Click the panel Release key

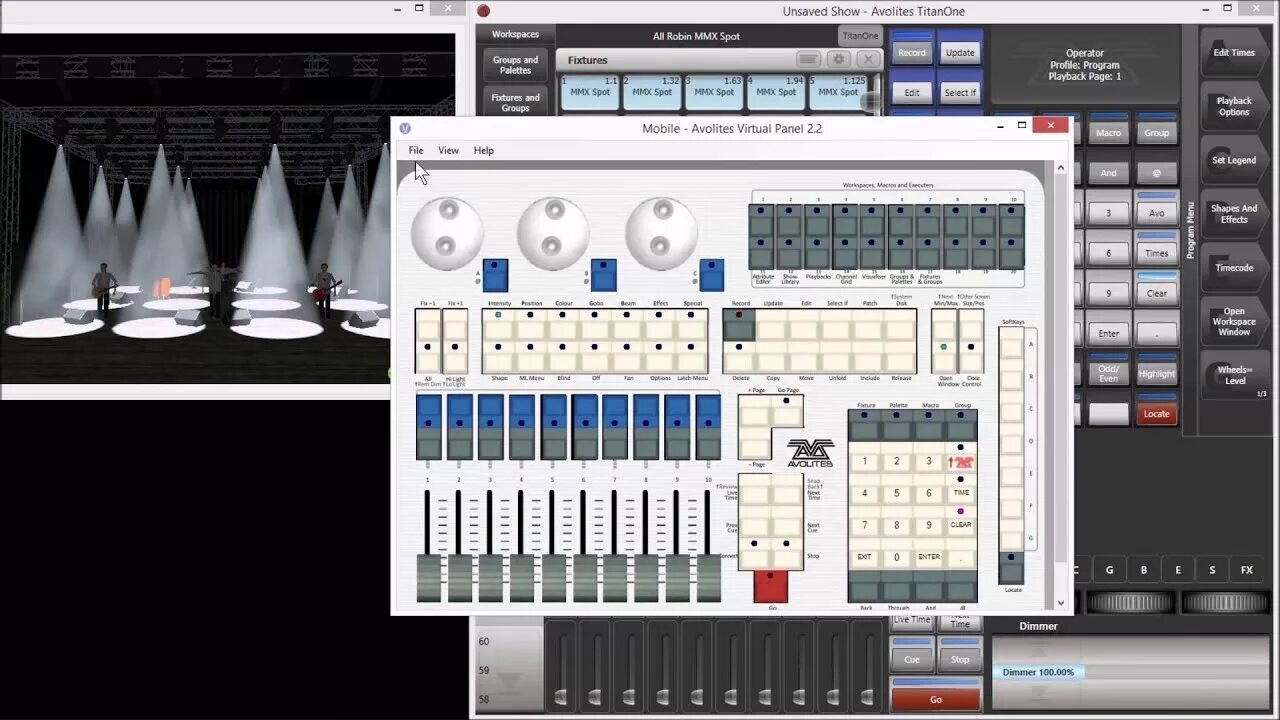pos(901,357)
